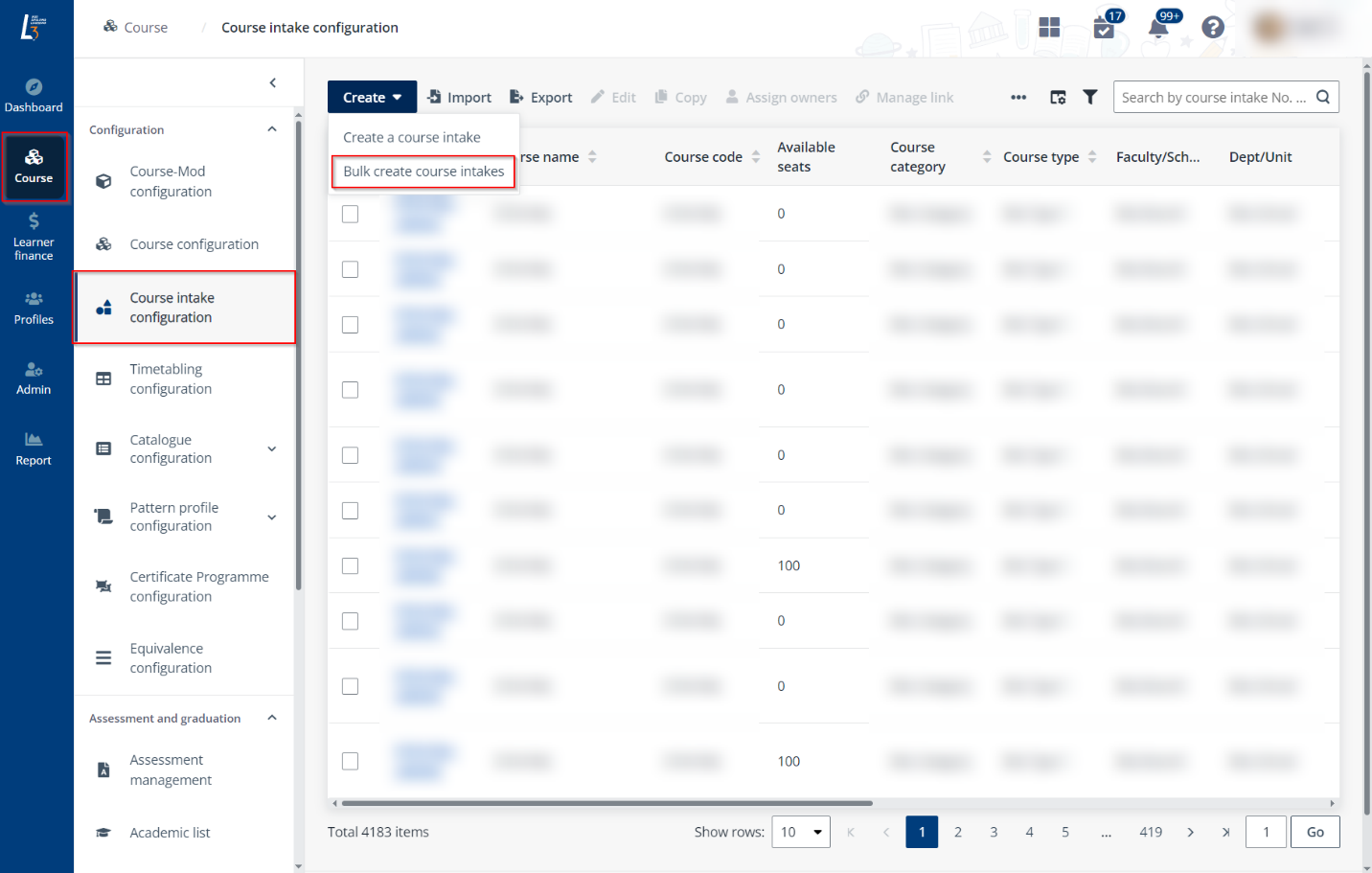Open the Import function on the toolbar
Image resolution: width=1372 pixels, height=873 pixels.
459,97
